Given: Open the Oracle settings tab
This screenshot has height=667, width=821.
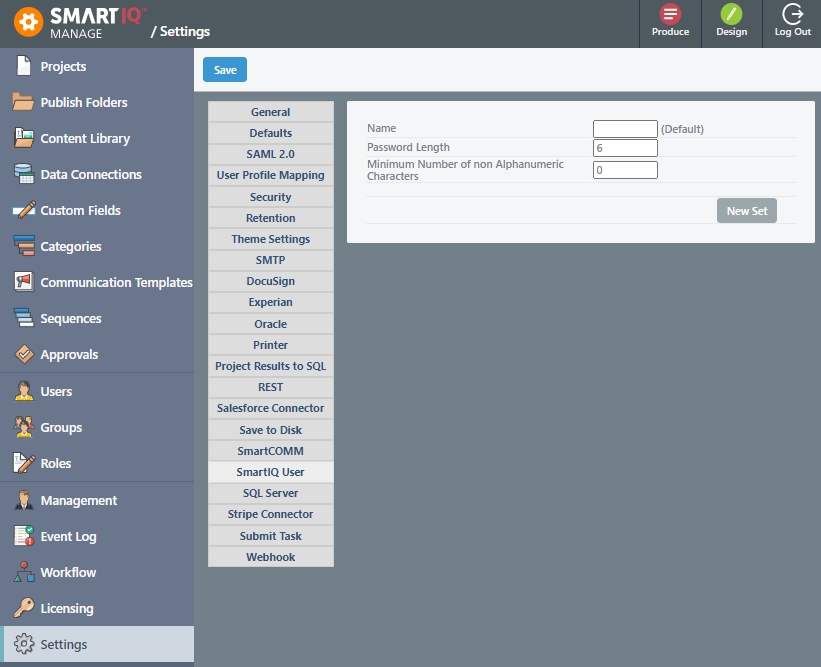Looking at the screenshot, I should pyautogui.click(x=270, y=324).
